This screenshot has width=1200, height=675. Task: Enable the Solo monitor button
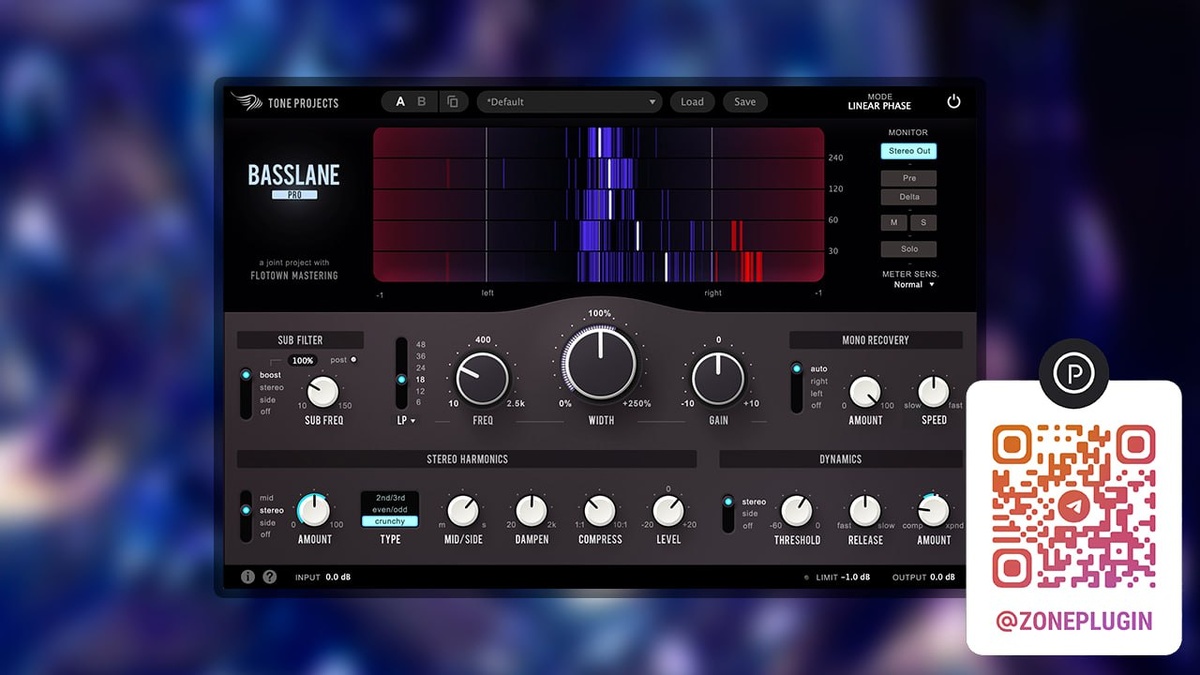click(x=909, y=249)
